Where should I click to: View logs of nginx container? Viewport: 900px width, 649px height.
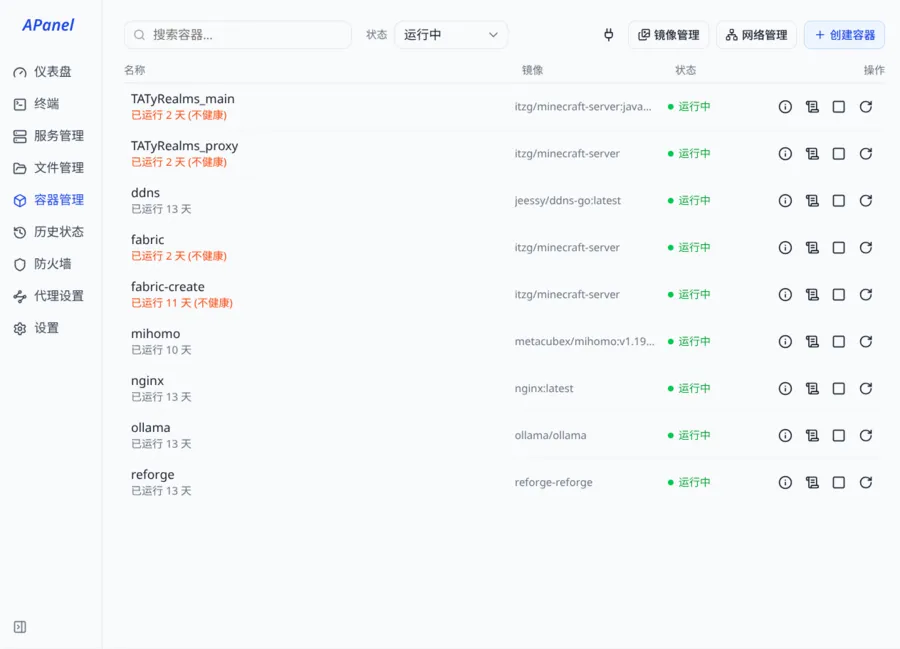[x=812, y=388]
